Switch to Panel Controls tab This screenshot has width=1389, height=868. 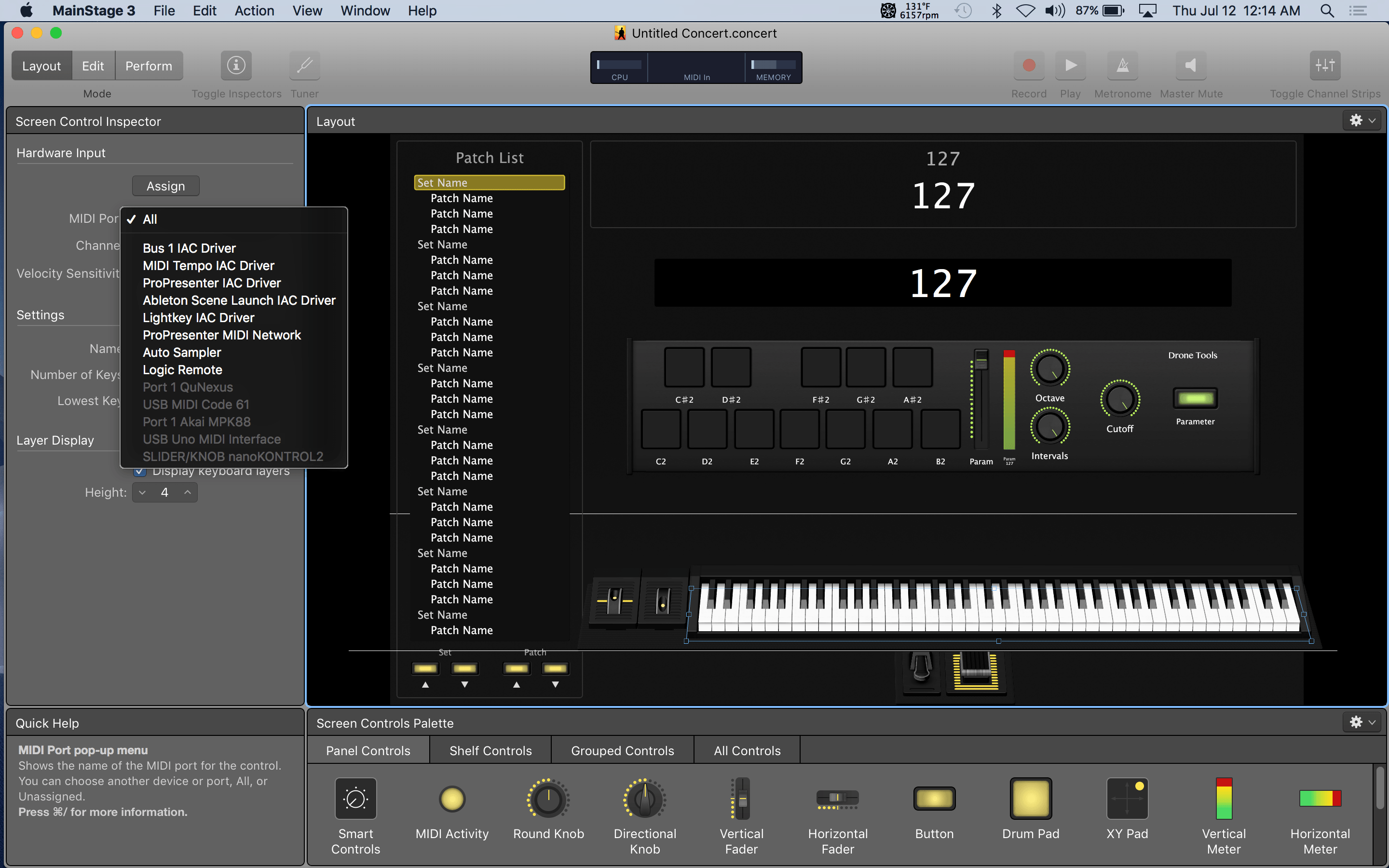368,750
